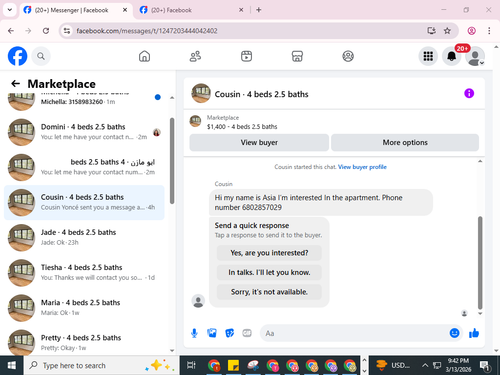This screenshot has height=375, width=500.
Task: Click the install app icon in address bar
Action: [431, 31]
